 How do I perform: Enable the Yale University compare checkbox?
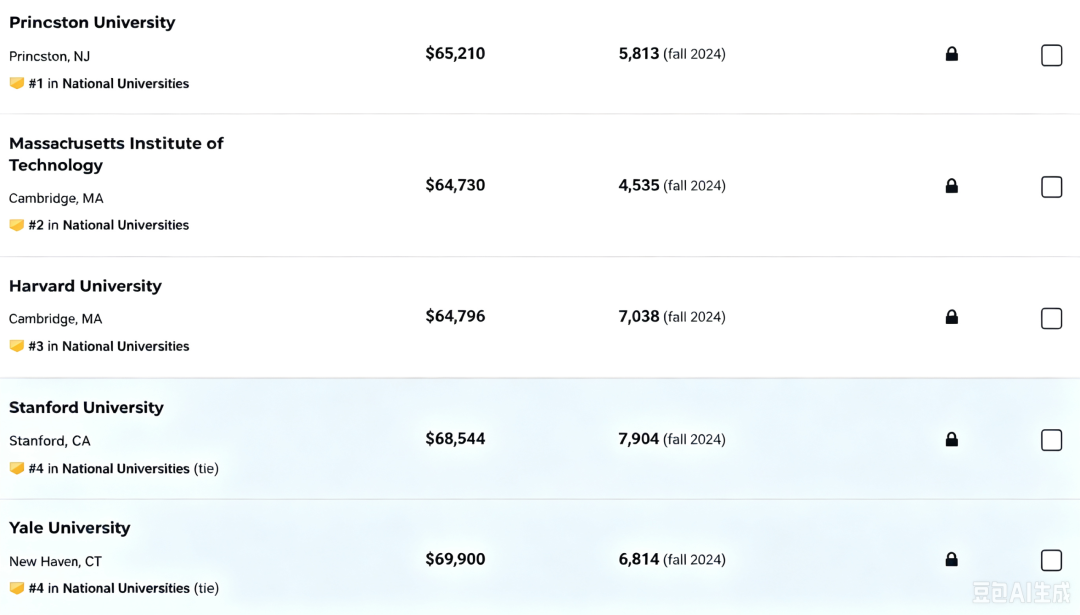[1051, 560]
